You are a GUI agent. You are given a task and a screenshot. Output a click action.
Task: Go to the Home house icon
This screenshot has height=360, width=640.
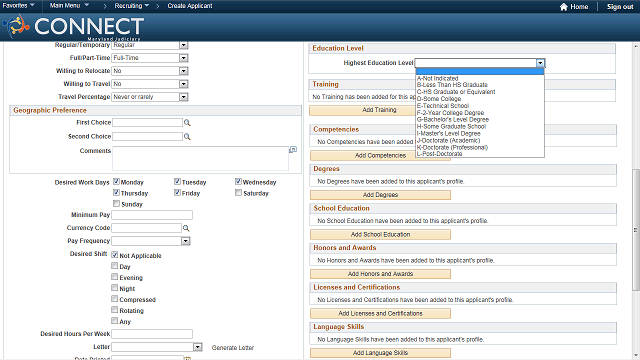(x=564, y=7)
